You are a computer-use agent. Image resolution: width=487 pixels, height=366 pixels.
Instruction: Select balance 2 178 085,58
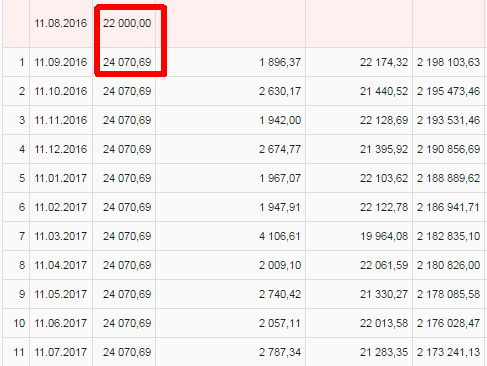448,294
